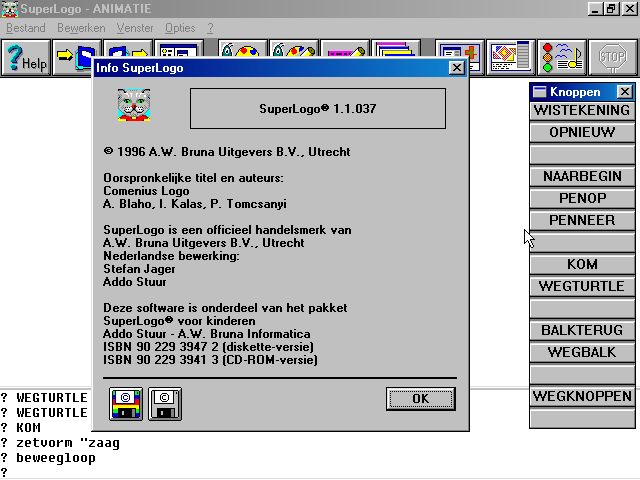Click the diskette-versie ISBN line
Viewport: 640px width, 480px height.
point(208,347)
